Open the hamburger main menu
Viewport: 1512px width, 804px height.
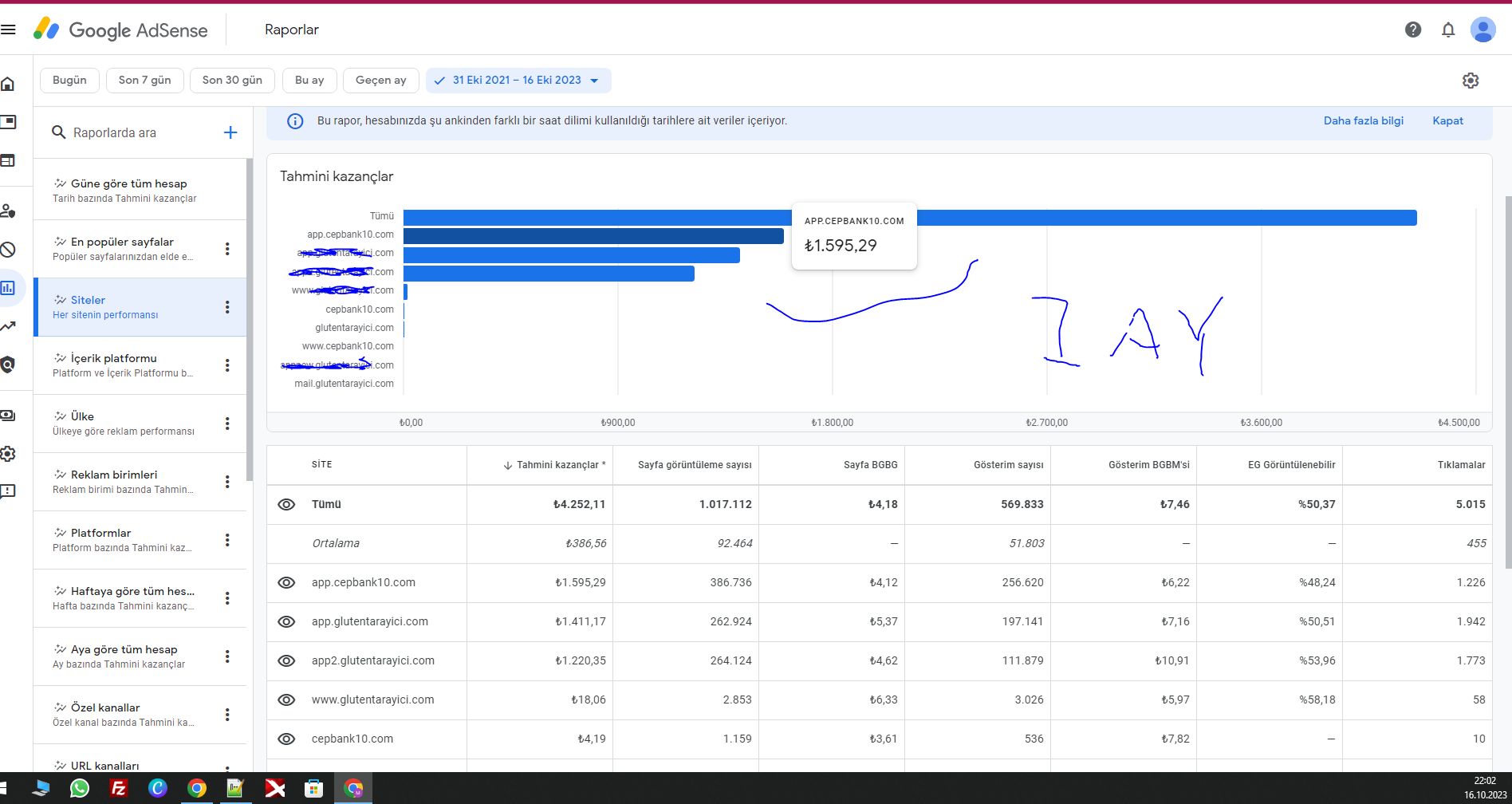click(8, 30)
